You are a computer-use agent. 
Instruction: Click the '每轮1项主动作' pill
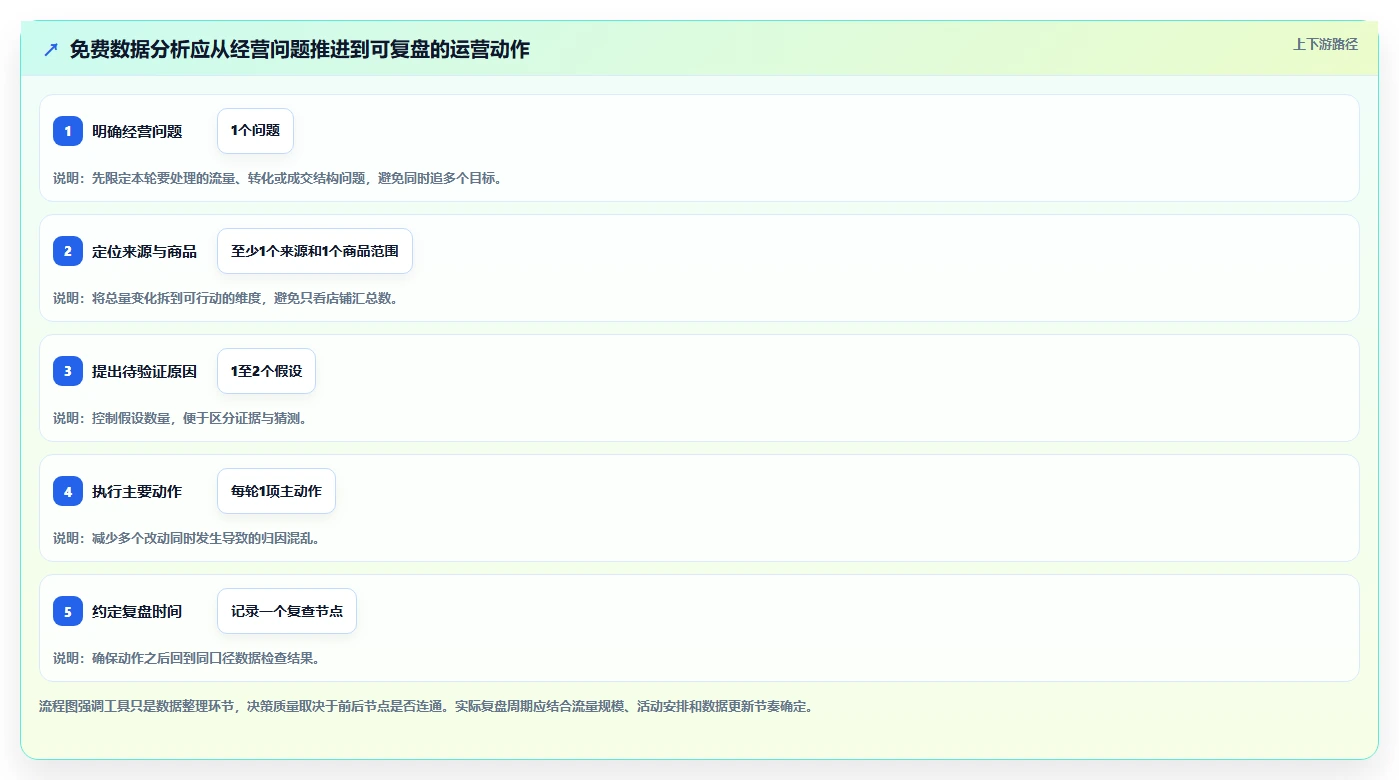[x=276, y=491]
